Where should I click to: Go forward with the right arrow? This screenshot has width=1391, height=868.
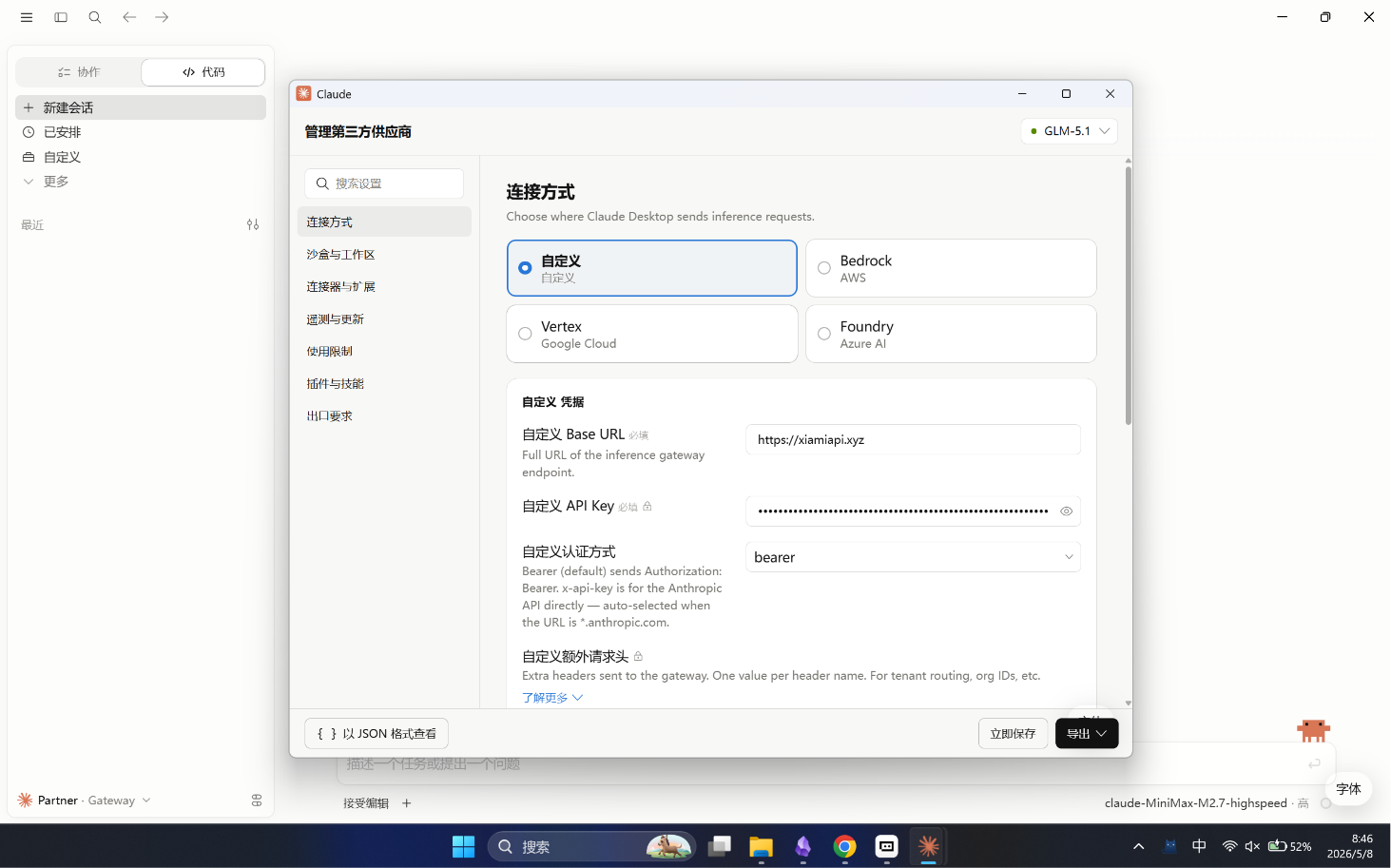(x=163, y=17)
